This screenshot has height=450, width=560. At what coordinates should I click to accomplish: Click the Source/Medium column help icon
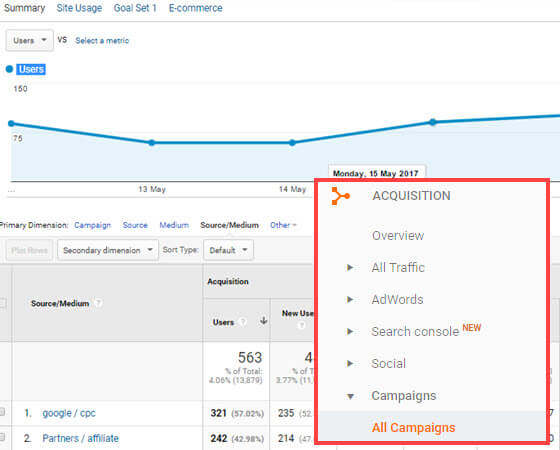click(x=98, y=303)
